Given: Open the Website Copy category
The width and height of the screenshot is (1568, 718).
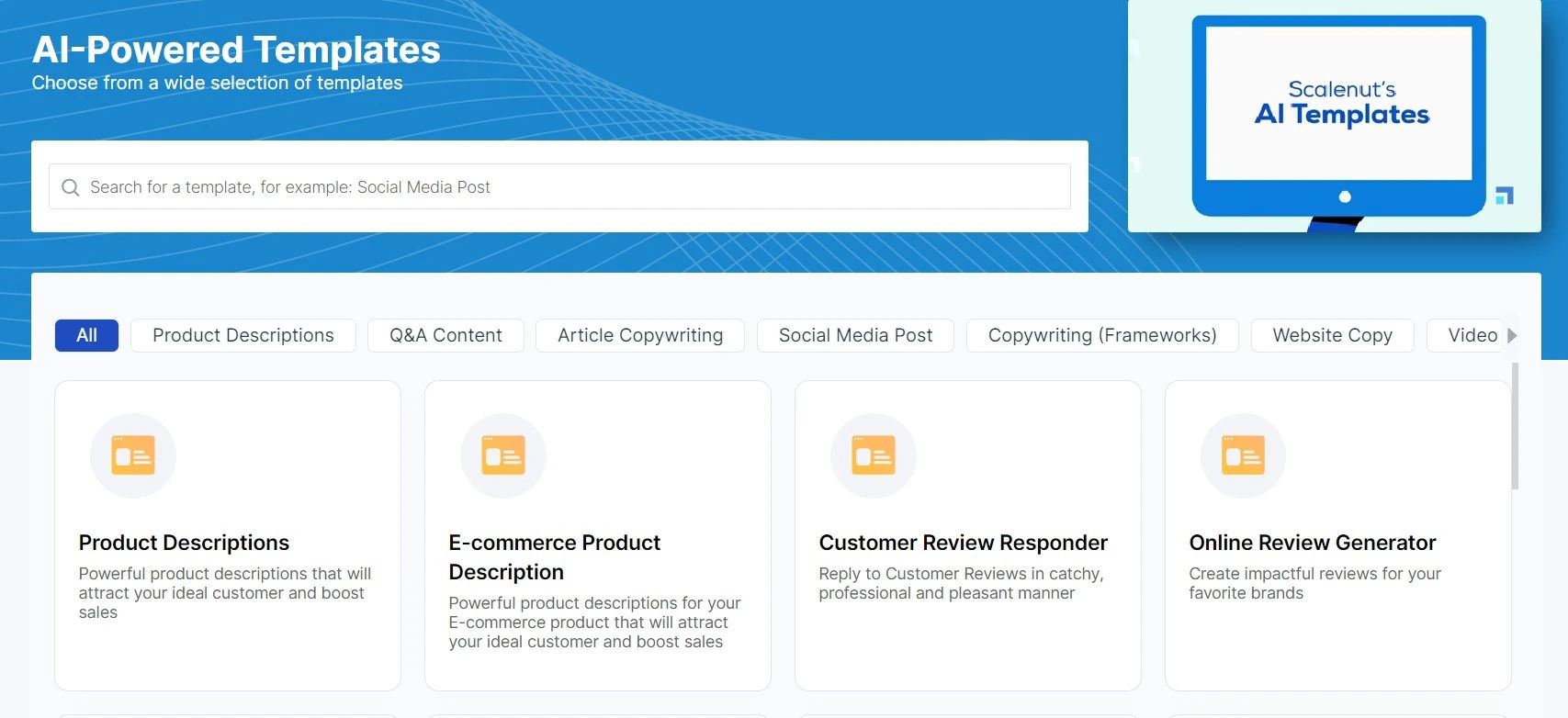Looking at the screenshot, I should tap(1332, 335).
